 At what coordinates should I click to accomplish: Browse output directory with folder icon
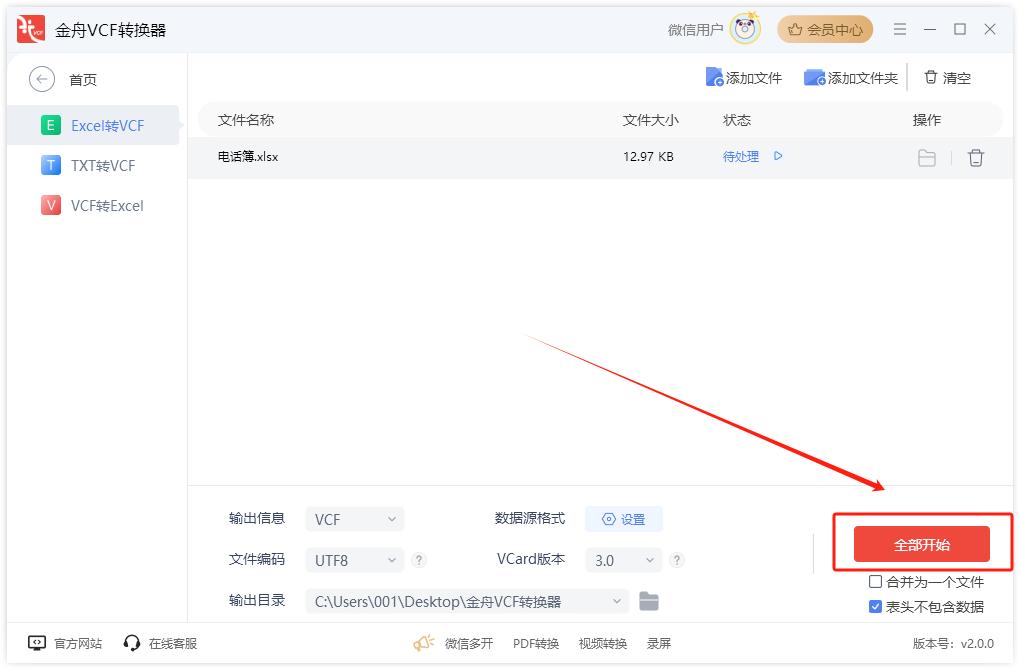649,601
